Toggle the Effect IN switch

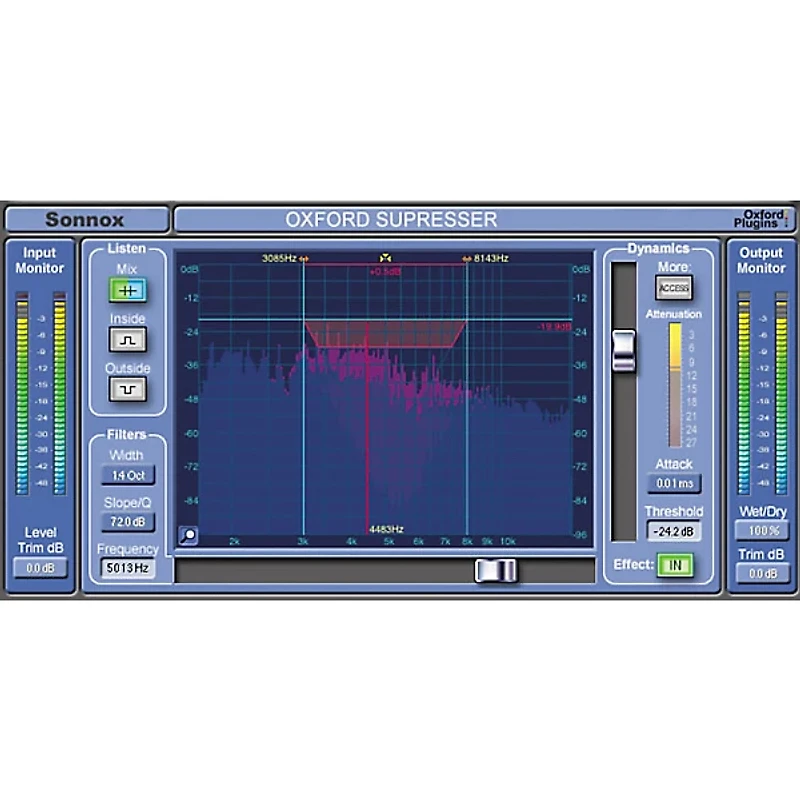click(676, 562)
